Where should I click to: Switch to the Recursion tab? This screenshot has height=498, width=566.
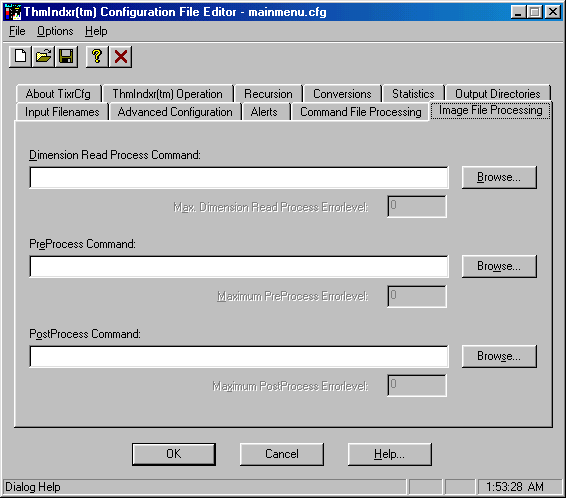pyautogui.click(x=268, y=94)
